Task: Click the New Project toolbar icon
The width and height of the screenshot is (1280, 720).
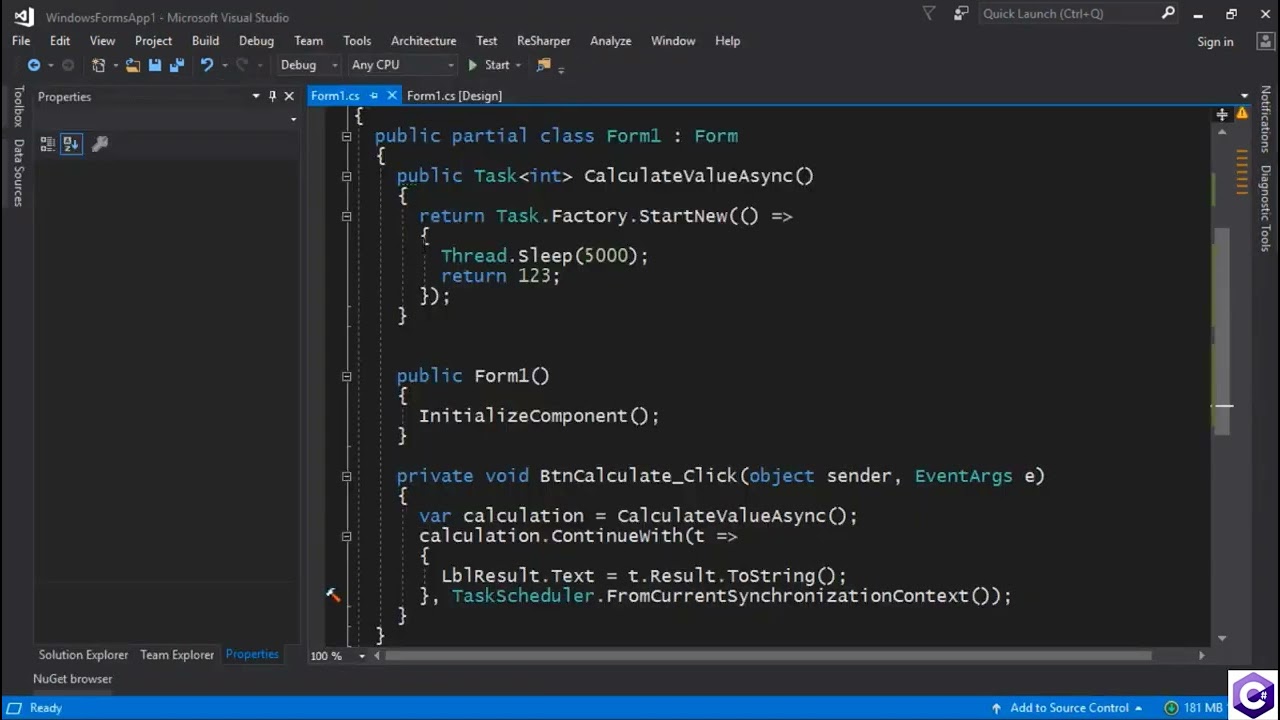Action: point(98,65)
